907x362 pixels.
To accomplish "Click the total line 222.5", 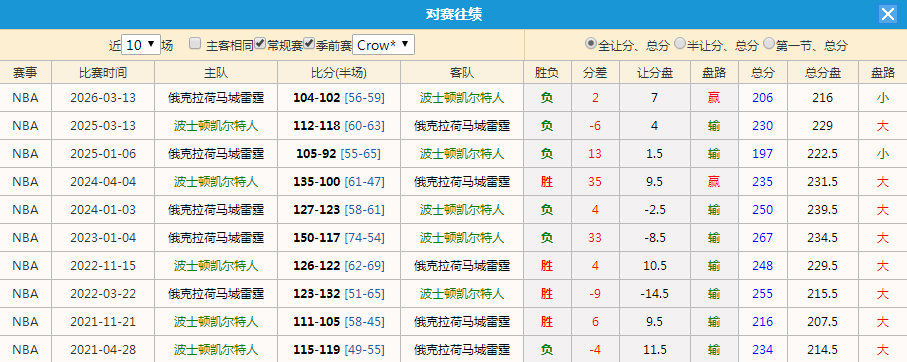I will pos(823,154).
